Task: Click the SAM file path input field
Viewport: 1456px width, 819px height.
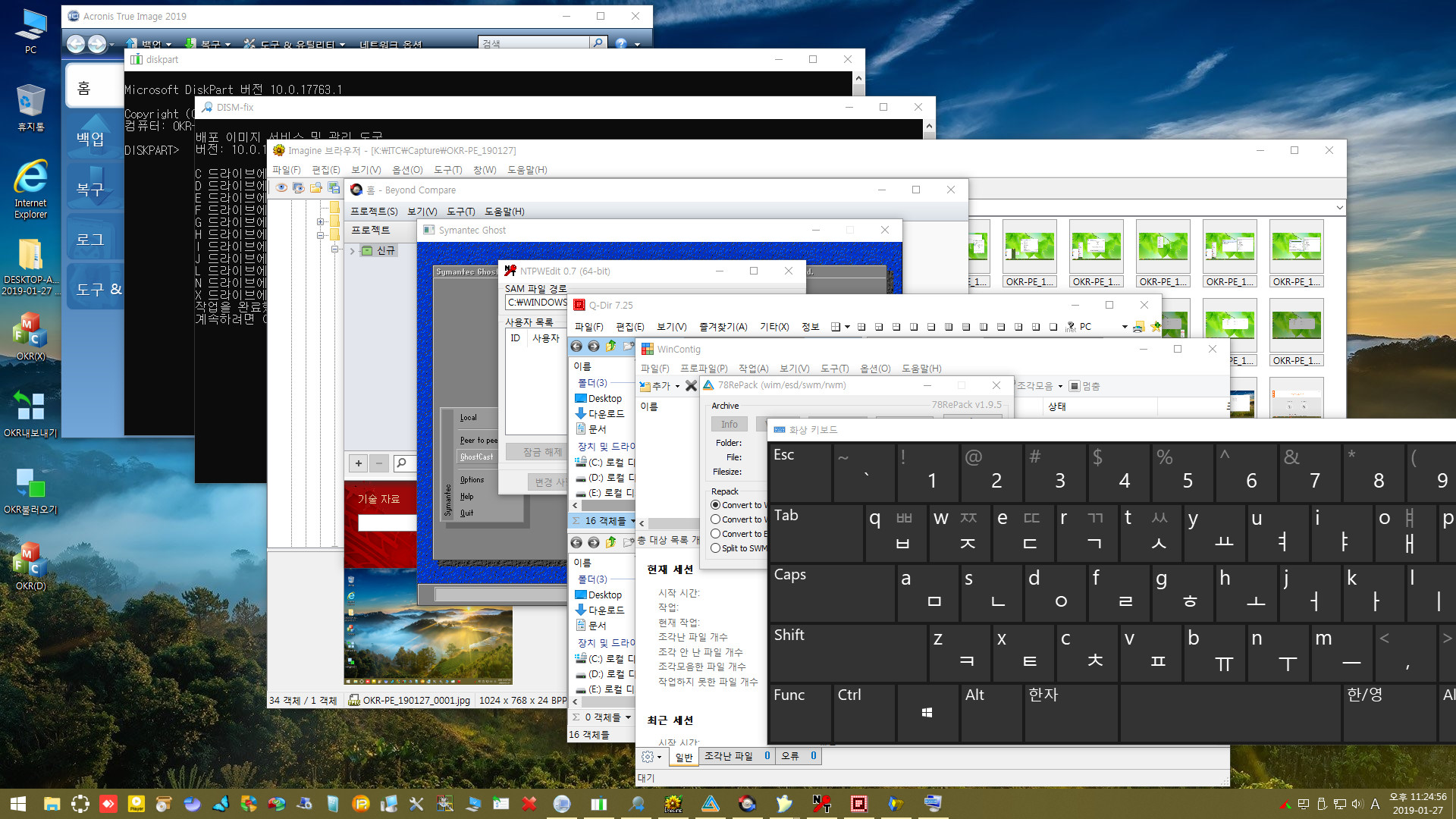Action: click(536, 303)
